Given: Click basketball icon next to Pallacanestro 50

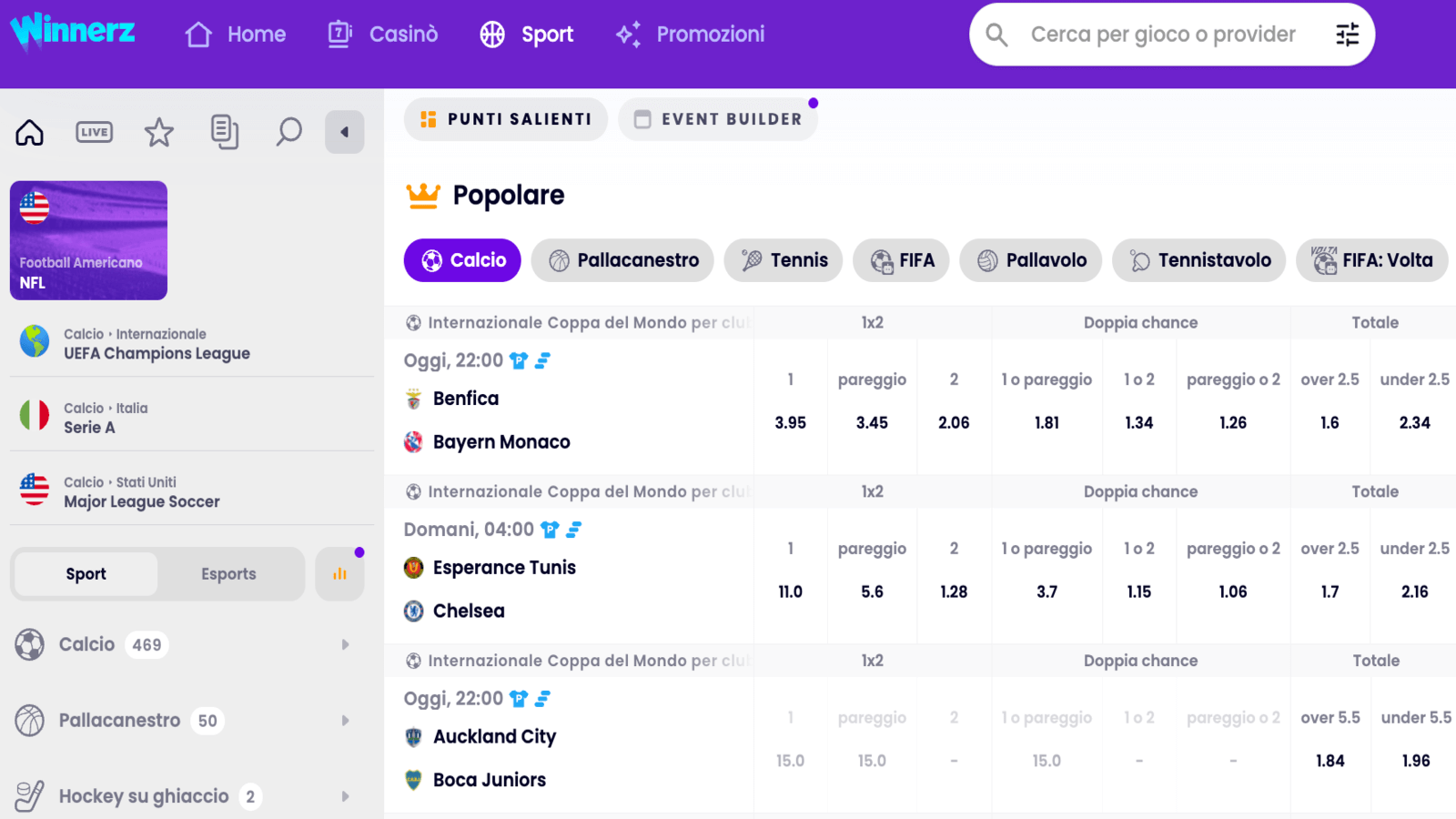Looking at the screenshot, I should pyautogui.click(x=30, y=721).
